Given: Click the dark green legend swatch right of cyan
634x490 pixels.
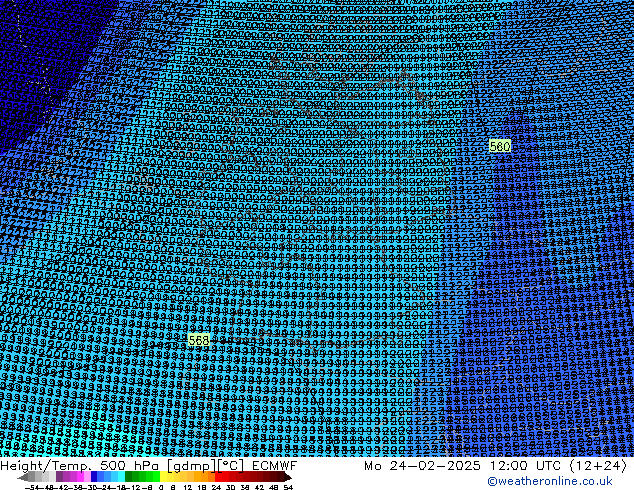Looking at the screenshot, I should 129,477.
